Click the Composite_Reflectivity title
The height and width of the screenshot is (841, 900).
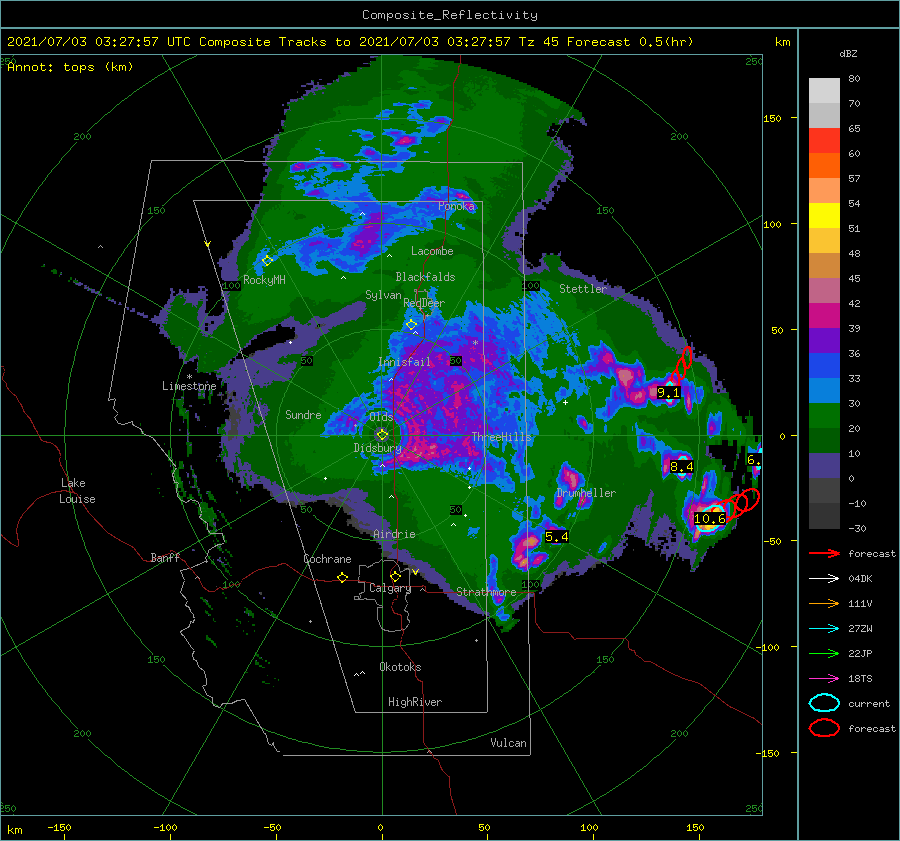pyautogui.click(x=449, y=15)
